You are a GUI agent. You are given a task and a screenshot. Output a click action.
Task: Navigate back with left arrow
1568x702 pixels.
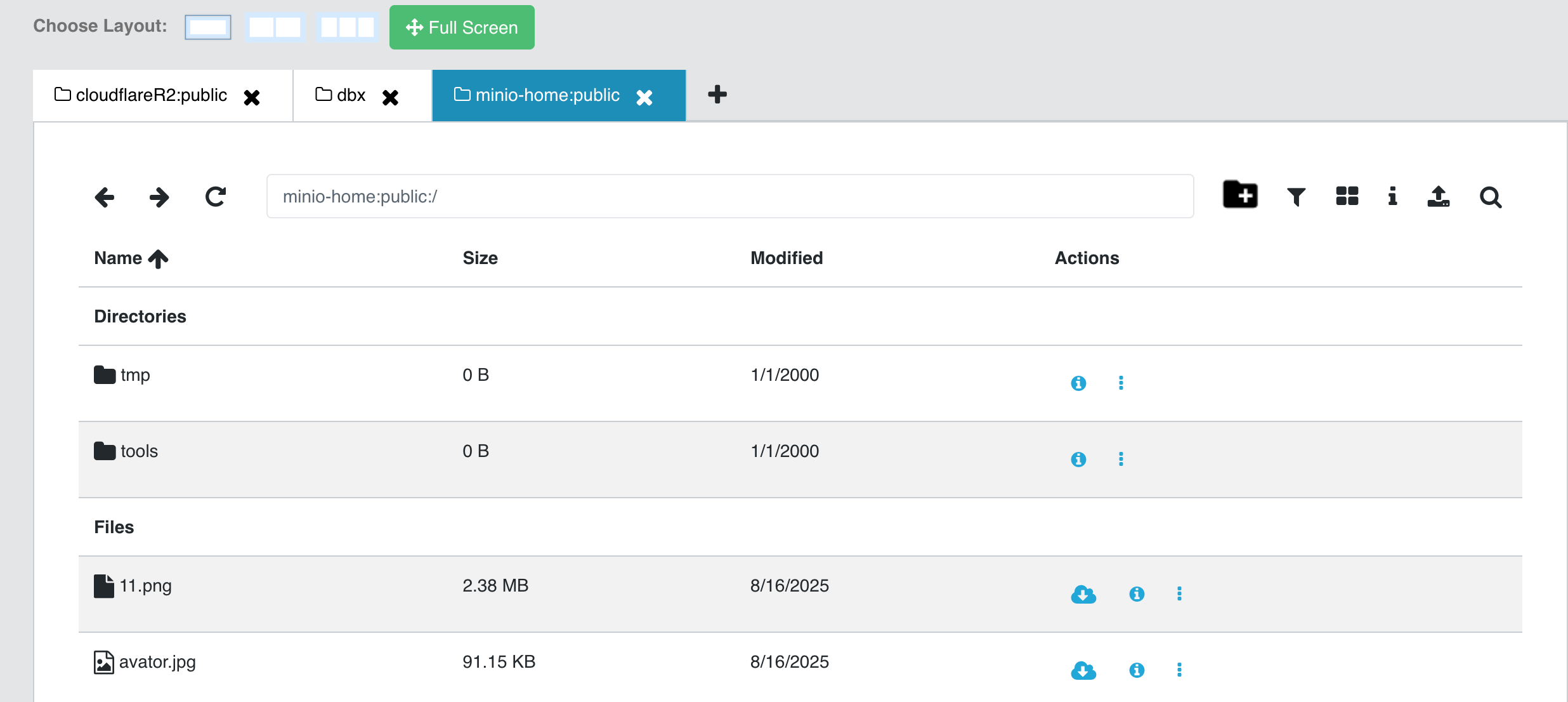pyautogui.click(x=105, y=197)
